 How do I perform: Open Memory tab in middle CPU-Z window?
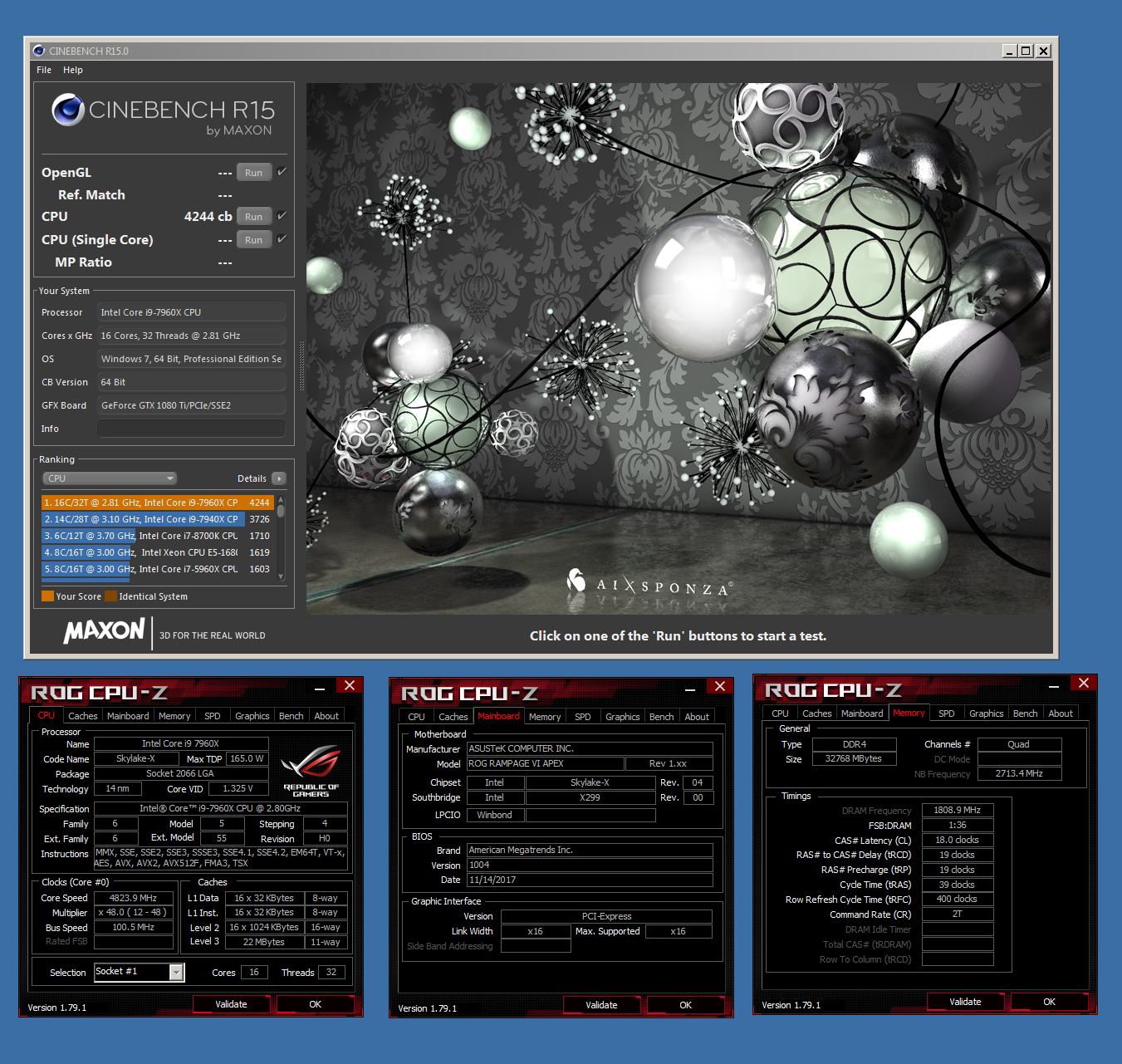coord(545,717)
